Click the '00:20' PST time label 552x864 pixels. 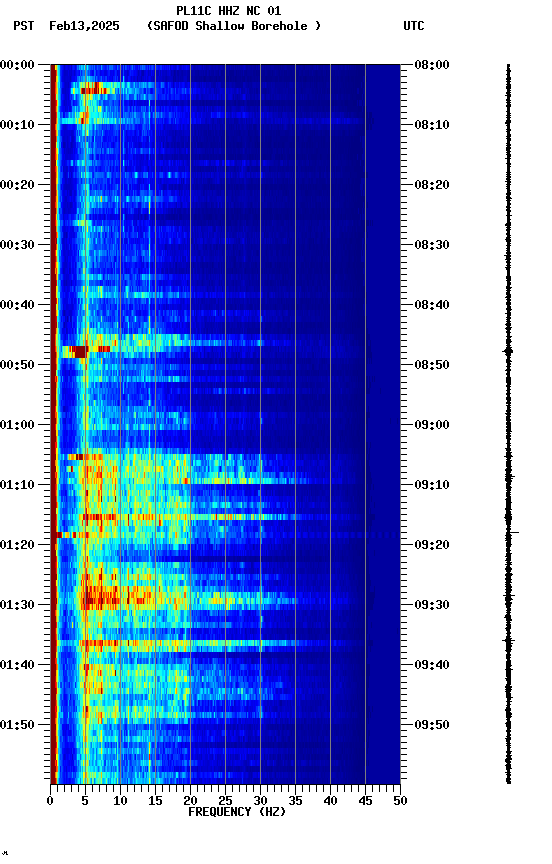click(17, 185)
